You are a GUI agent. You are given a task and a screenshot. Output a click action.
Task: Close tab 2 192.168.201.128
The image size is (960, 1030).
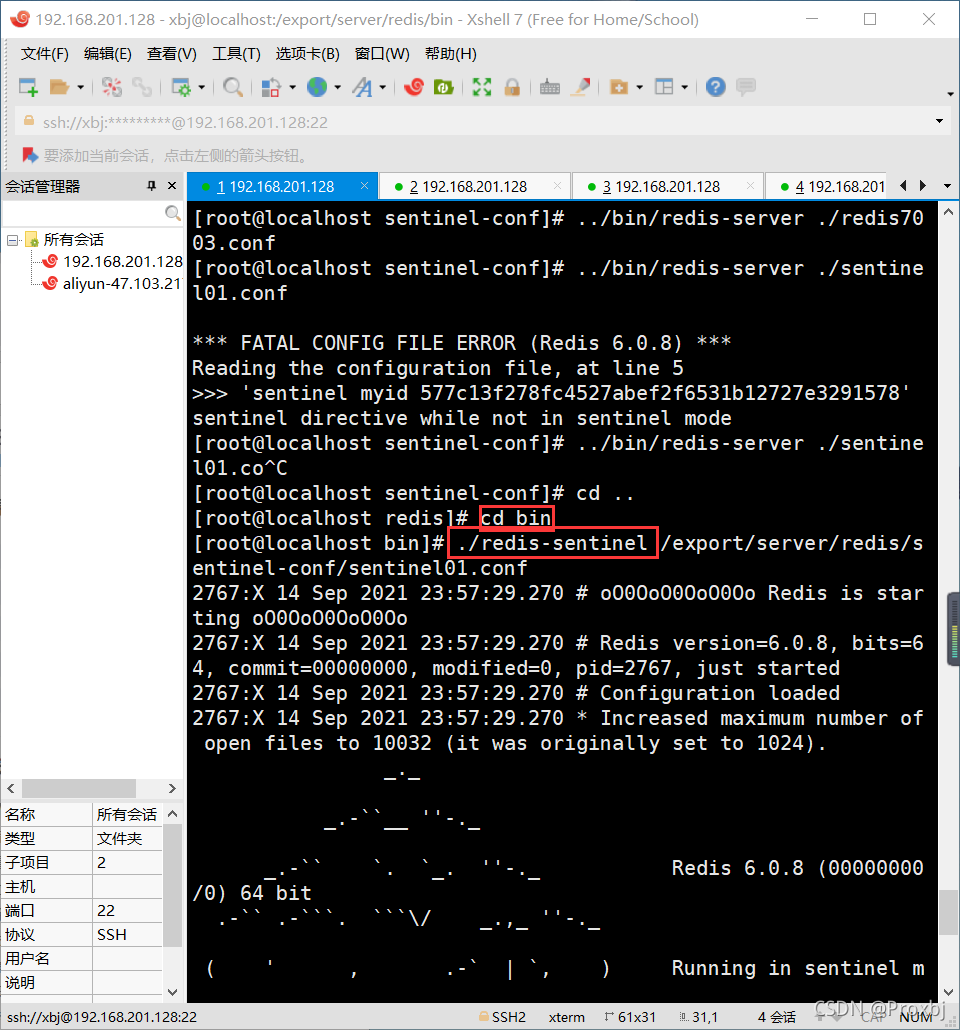[x=557, y=186]
